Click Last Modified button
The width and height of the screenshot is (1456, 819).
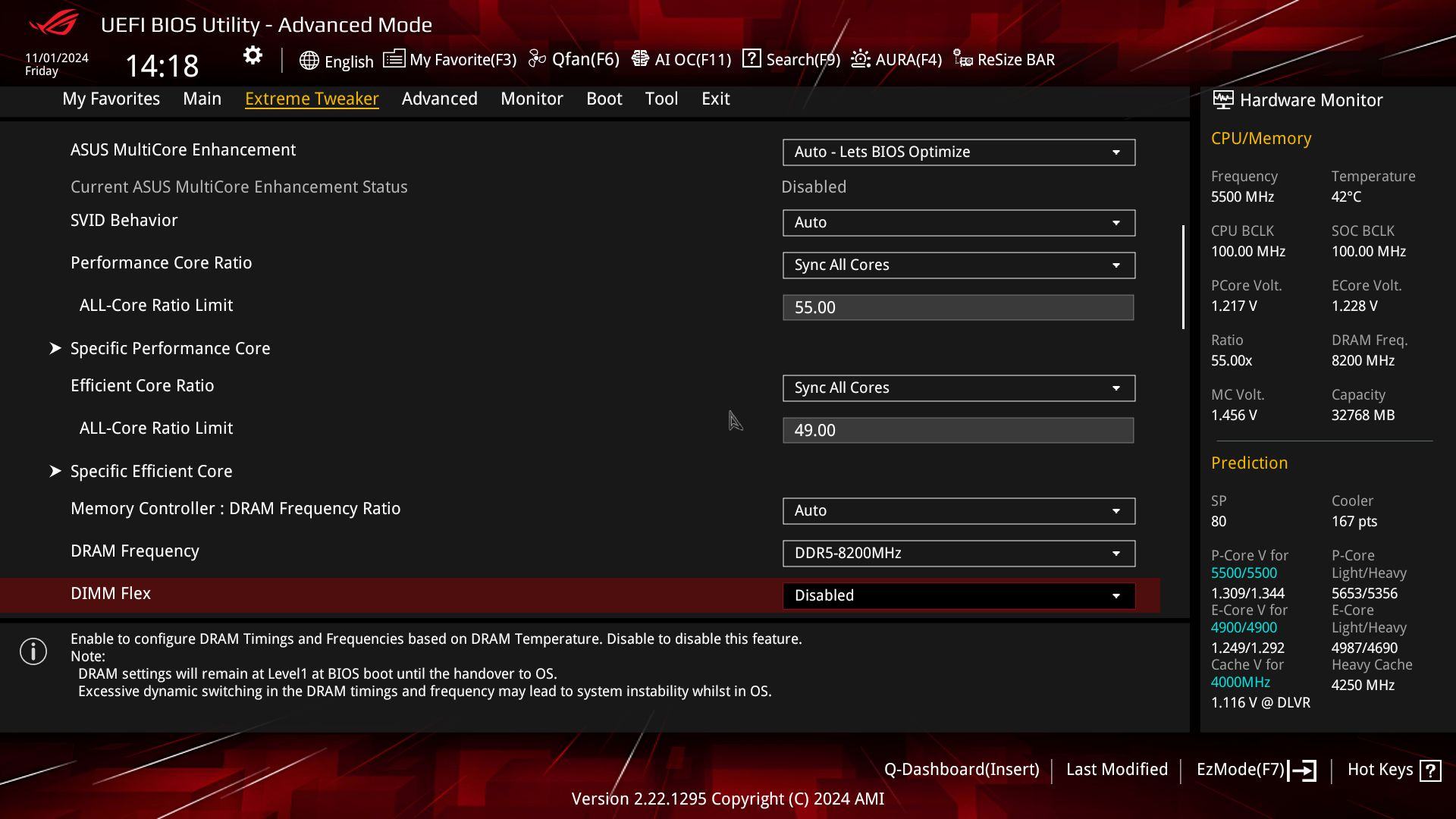(x=1116, y=770)
